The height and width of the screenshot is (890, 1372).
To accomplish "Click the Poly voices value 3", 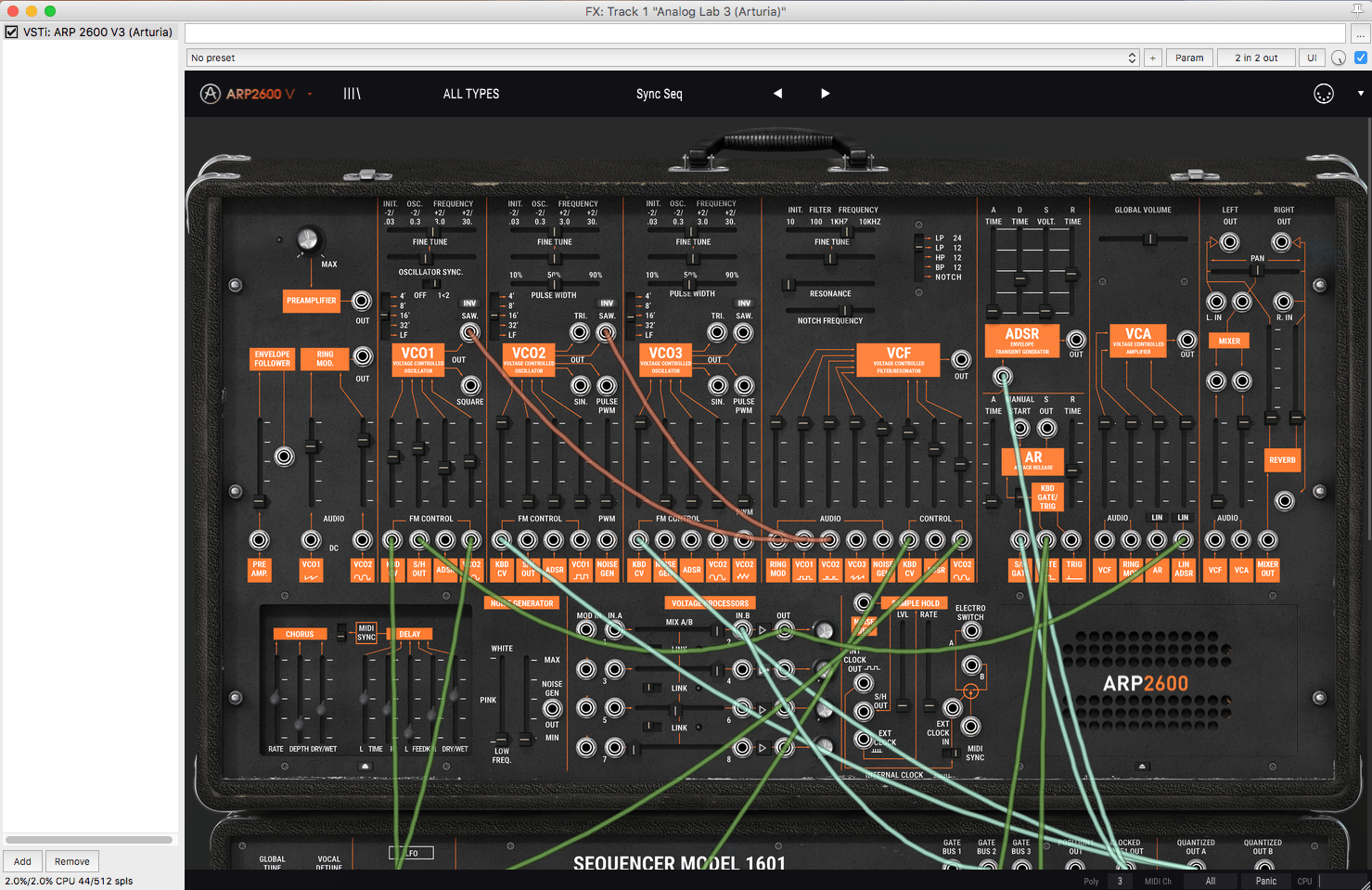I will tap(1120, 881).
